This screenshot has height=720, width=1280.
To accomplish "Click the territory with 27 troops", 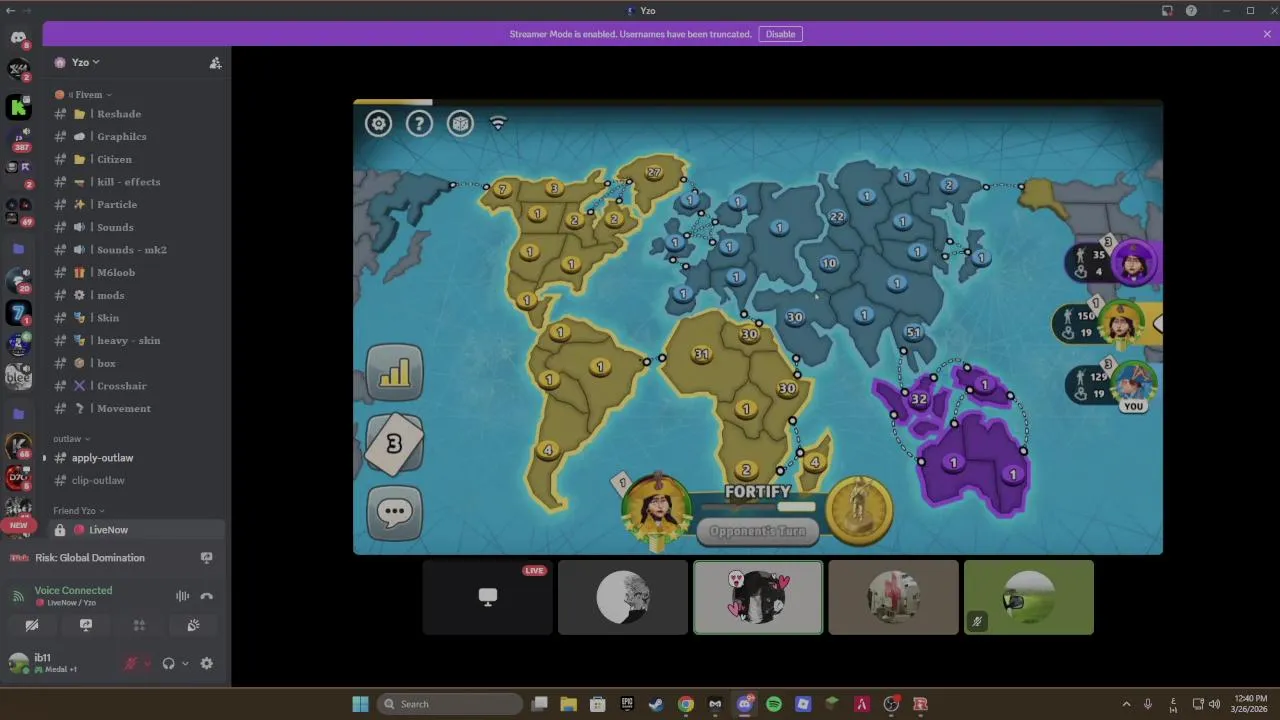I will (x=653, y=172).
